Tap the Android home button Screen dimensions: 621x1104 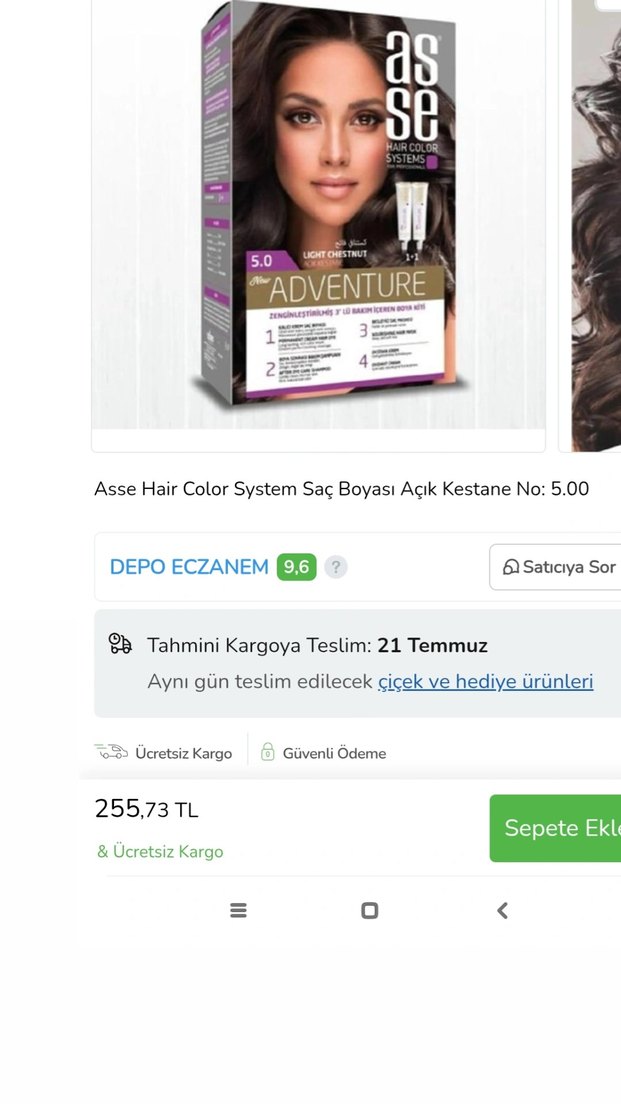pos(370,910)
